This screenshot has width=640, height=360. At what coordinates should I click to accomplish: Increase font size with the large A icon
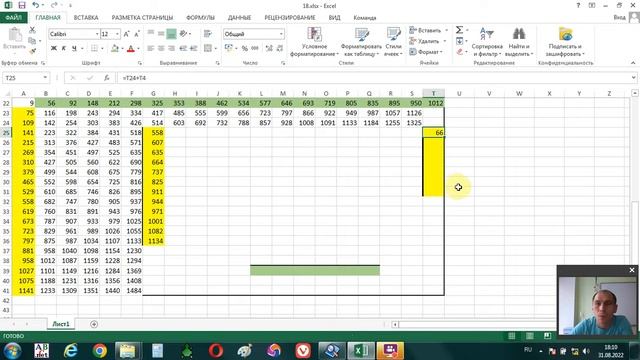point(126,34)
